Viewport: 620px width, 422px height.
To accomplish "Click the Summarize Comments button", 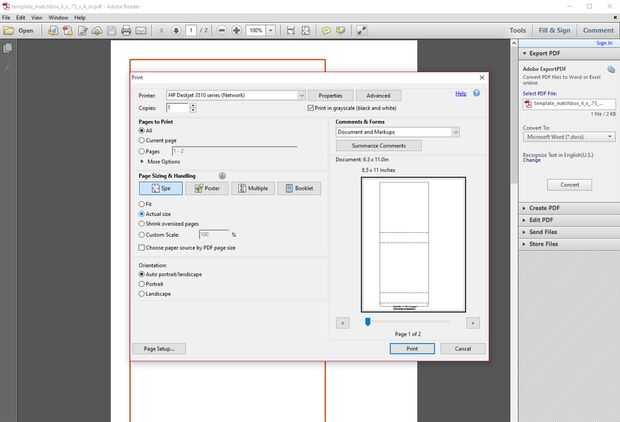I will coord(379,146).
